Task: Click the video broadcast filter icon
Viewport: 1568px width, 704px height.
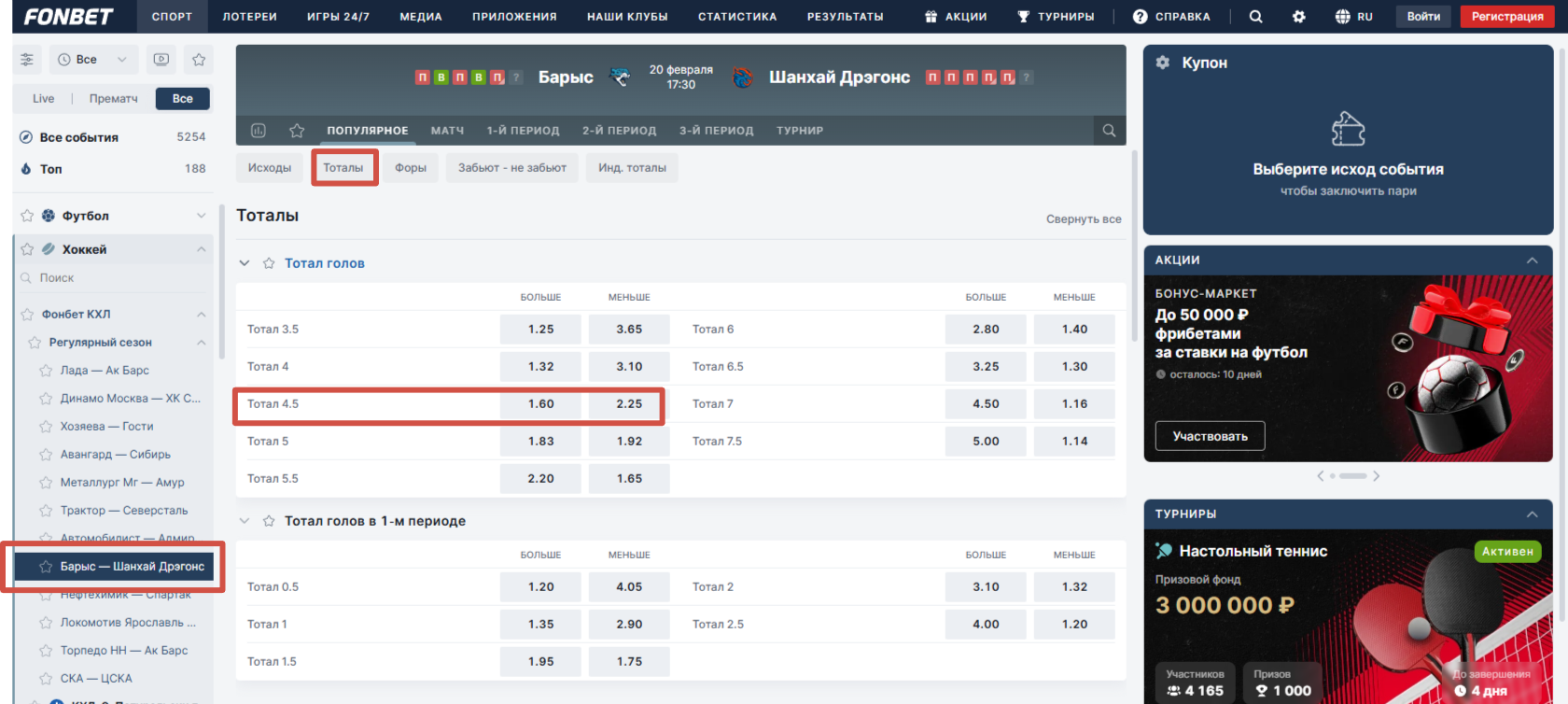Action: coord(161,60)
